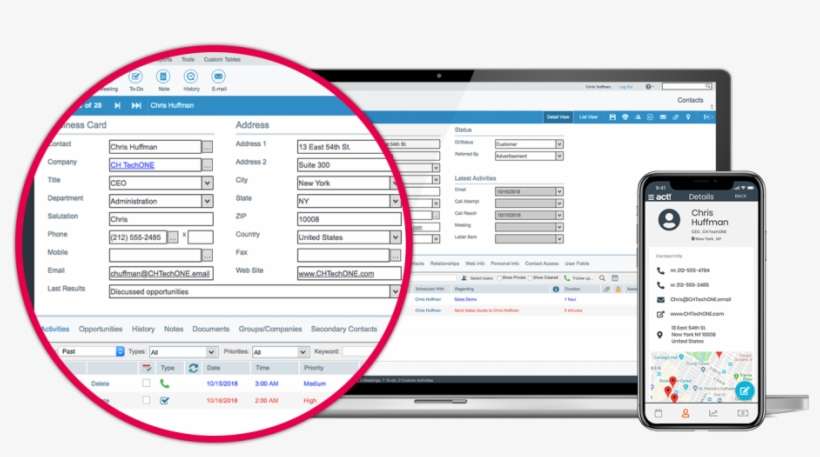
Task: Tap location pin icon on phone contact
Action: 660,335
